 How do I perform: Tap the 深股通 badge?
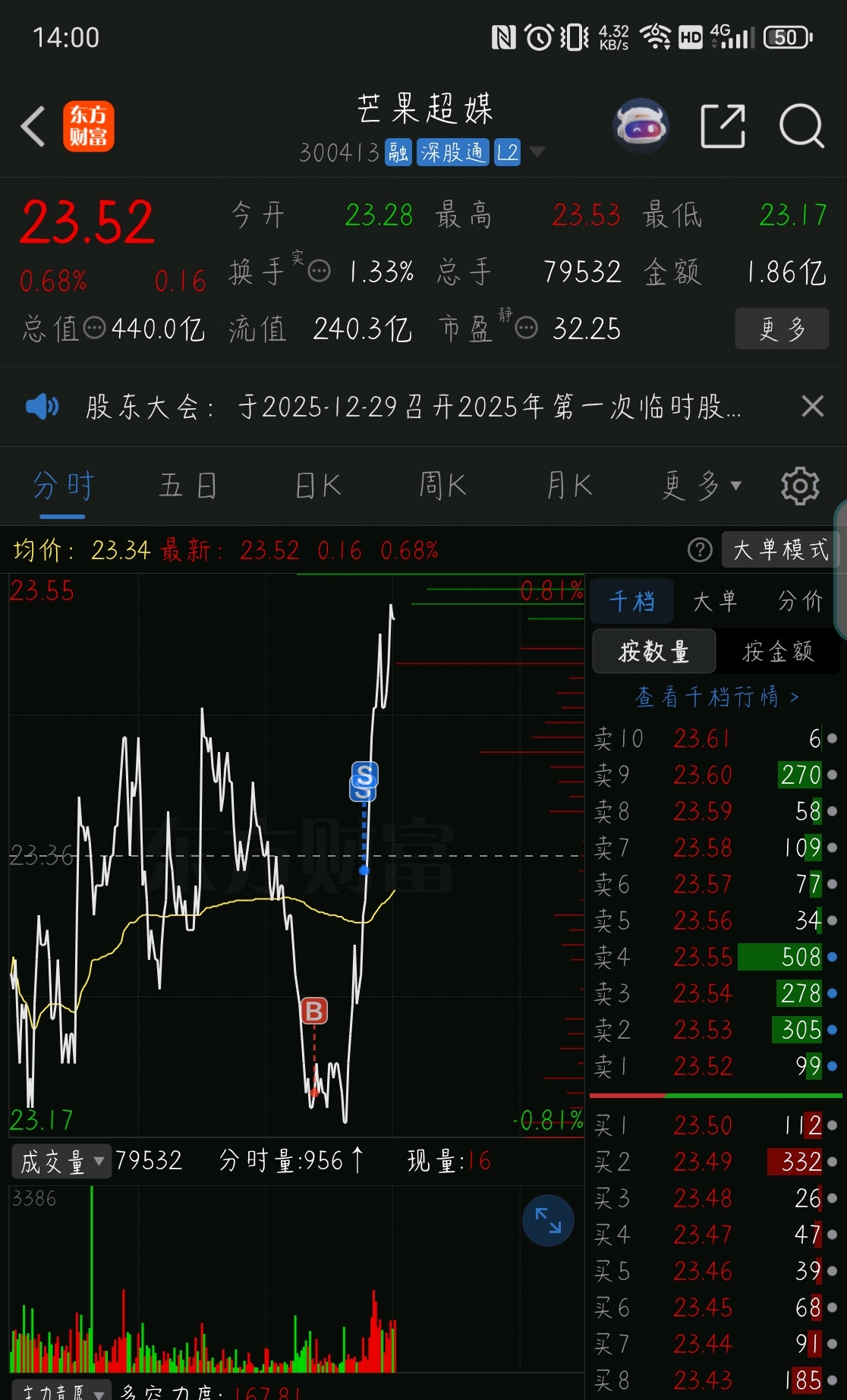[452, 153]
